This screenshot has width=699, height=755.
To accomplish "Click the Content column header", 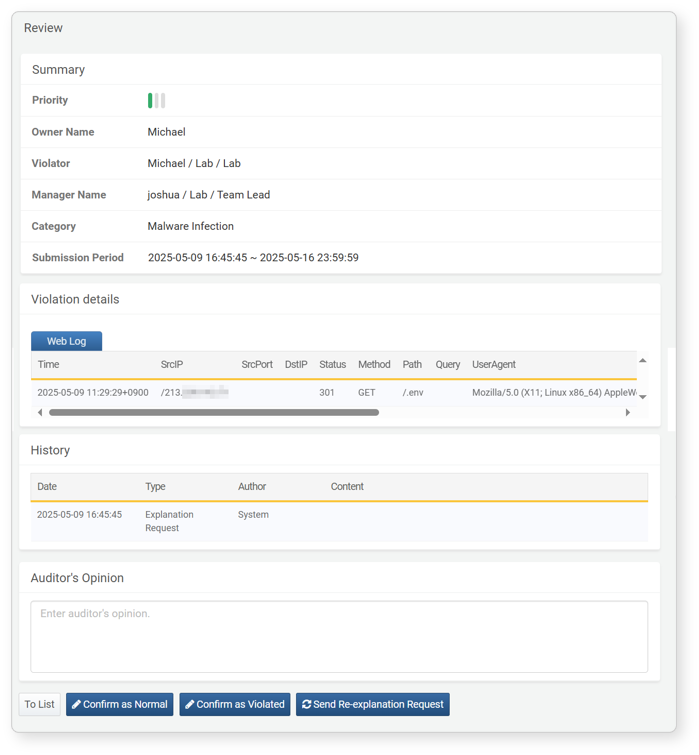I will coord(347,486).
